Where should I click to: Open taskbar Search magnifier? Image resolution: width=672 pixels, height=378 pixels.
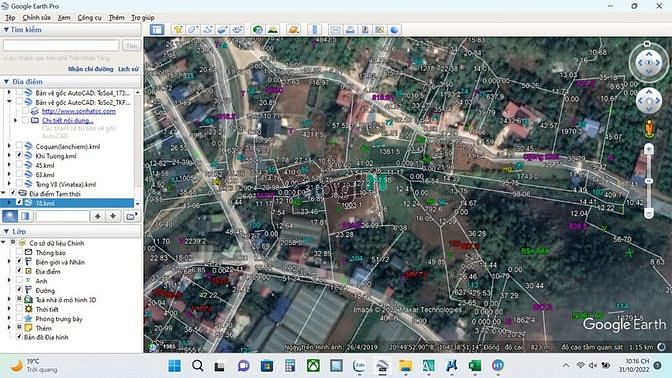coord(198,366)
